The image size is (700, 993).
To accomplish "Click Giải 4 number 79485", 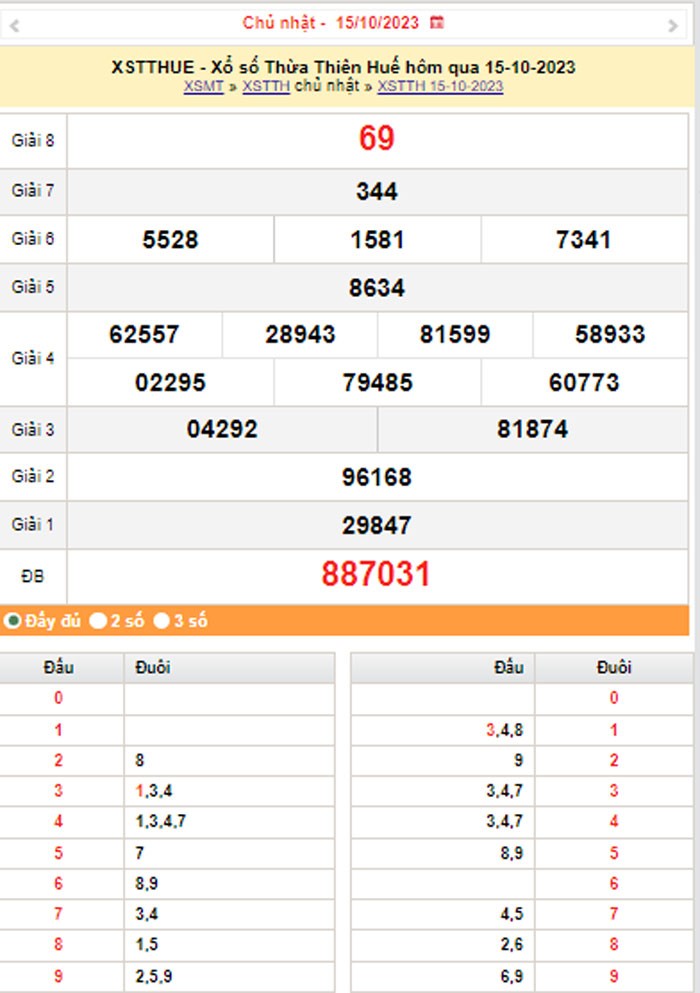I will coord(377,383).
